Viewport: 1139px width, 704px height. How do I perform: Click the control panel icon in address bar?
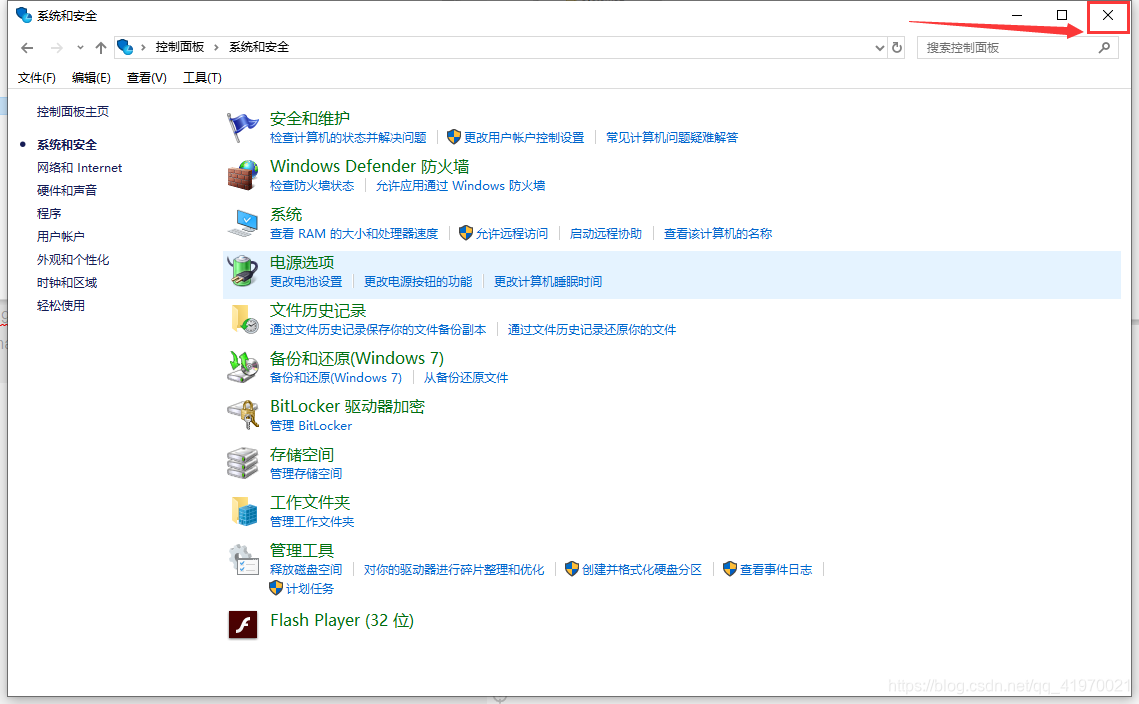125,46
